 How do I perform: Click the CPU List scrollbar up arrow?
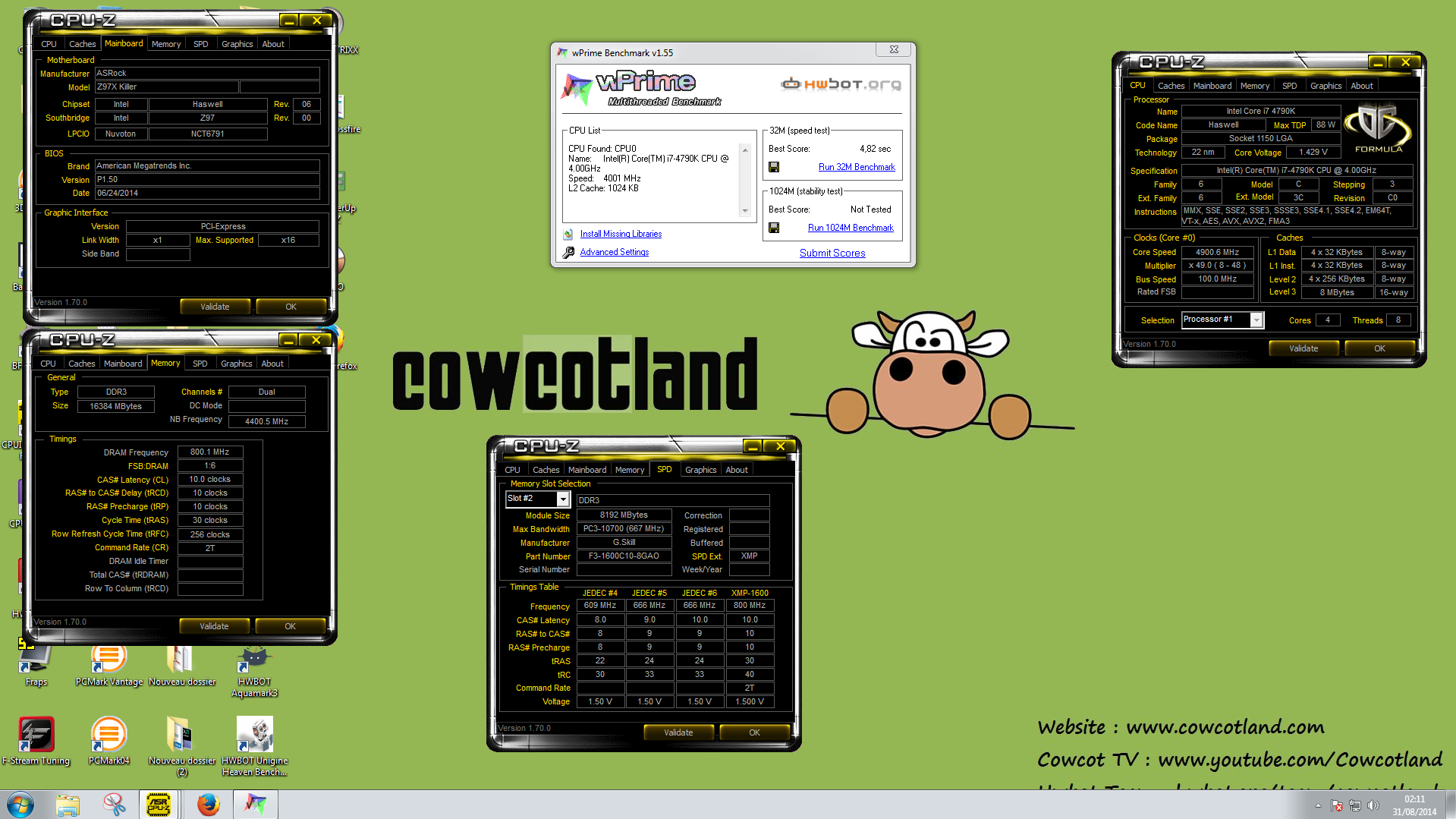[x=745, y=150]
